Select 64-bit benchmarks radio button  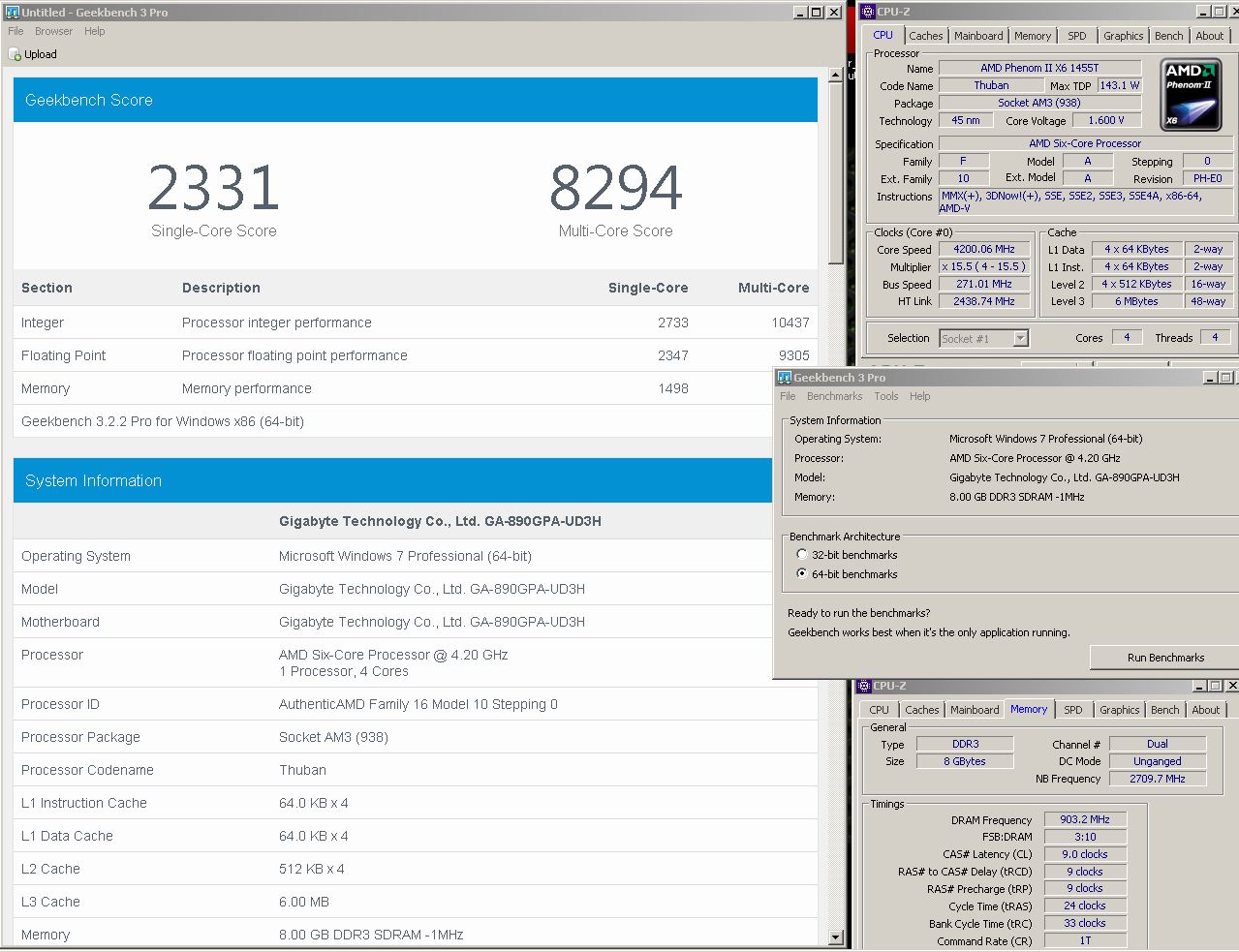tap(801, 574)
